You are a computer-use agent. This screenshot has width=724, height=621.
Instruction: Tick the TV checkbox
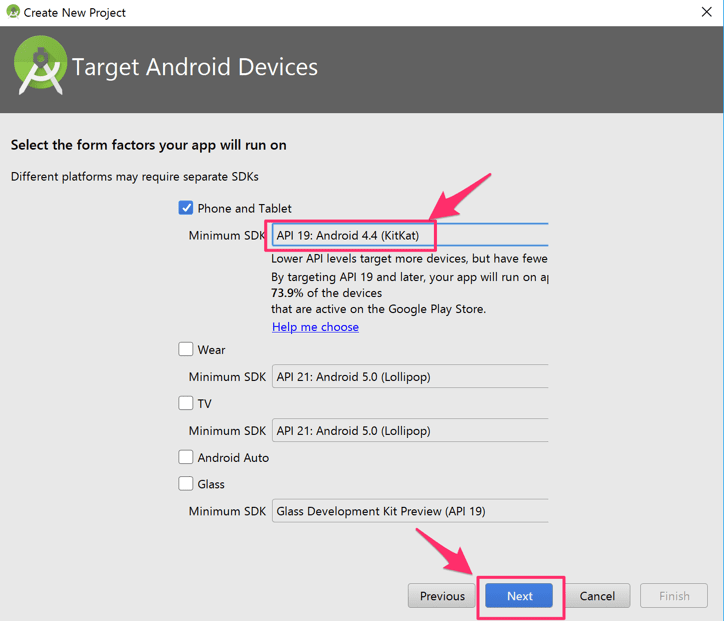(x=186, y=403)
